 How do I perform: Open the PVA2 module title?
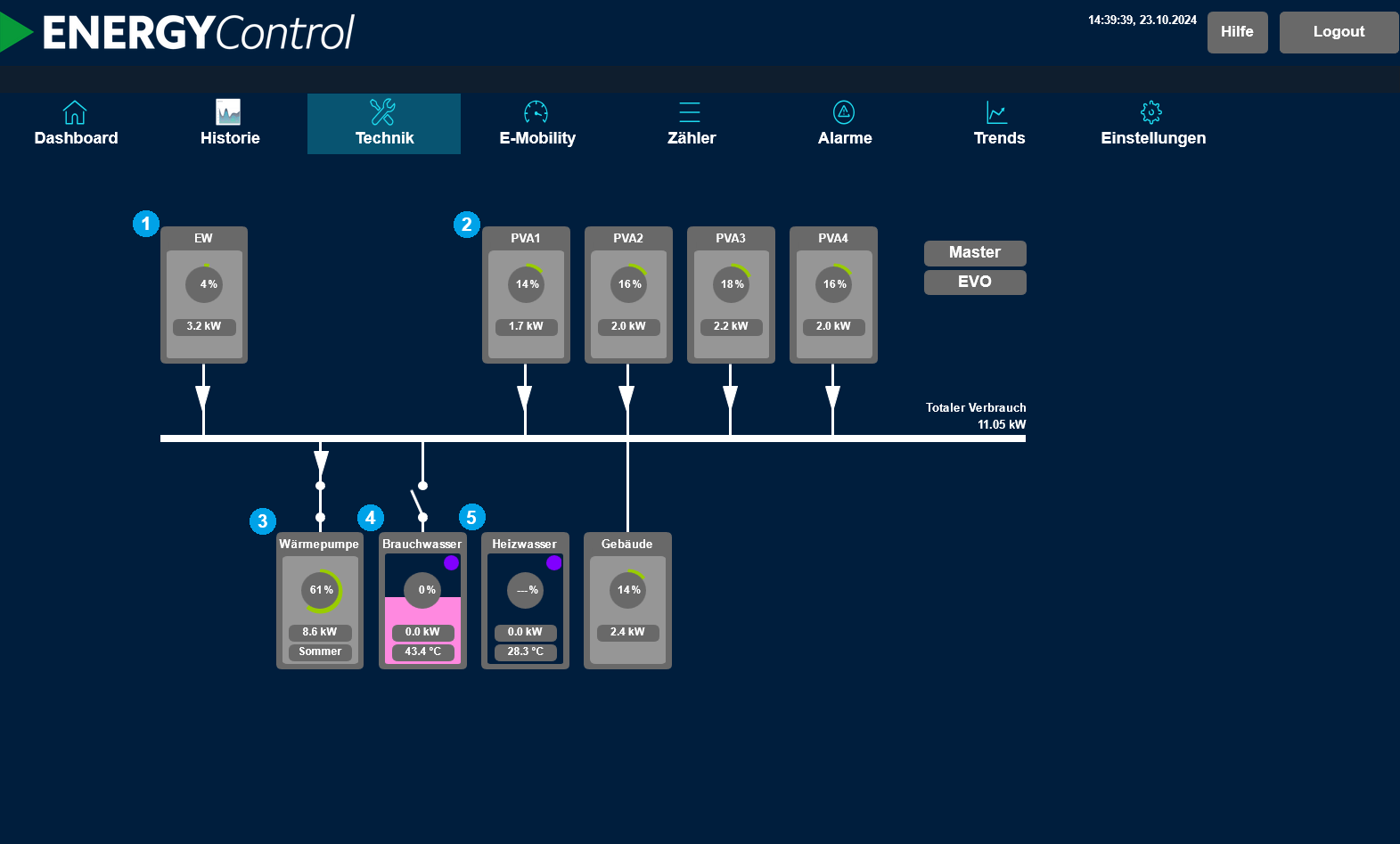628,238
